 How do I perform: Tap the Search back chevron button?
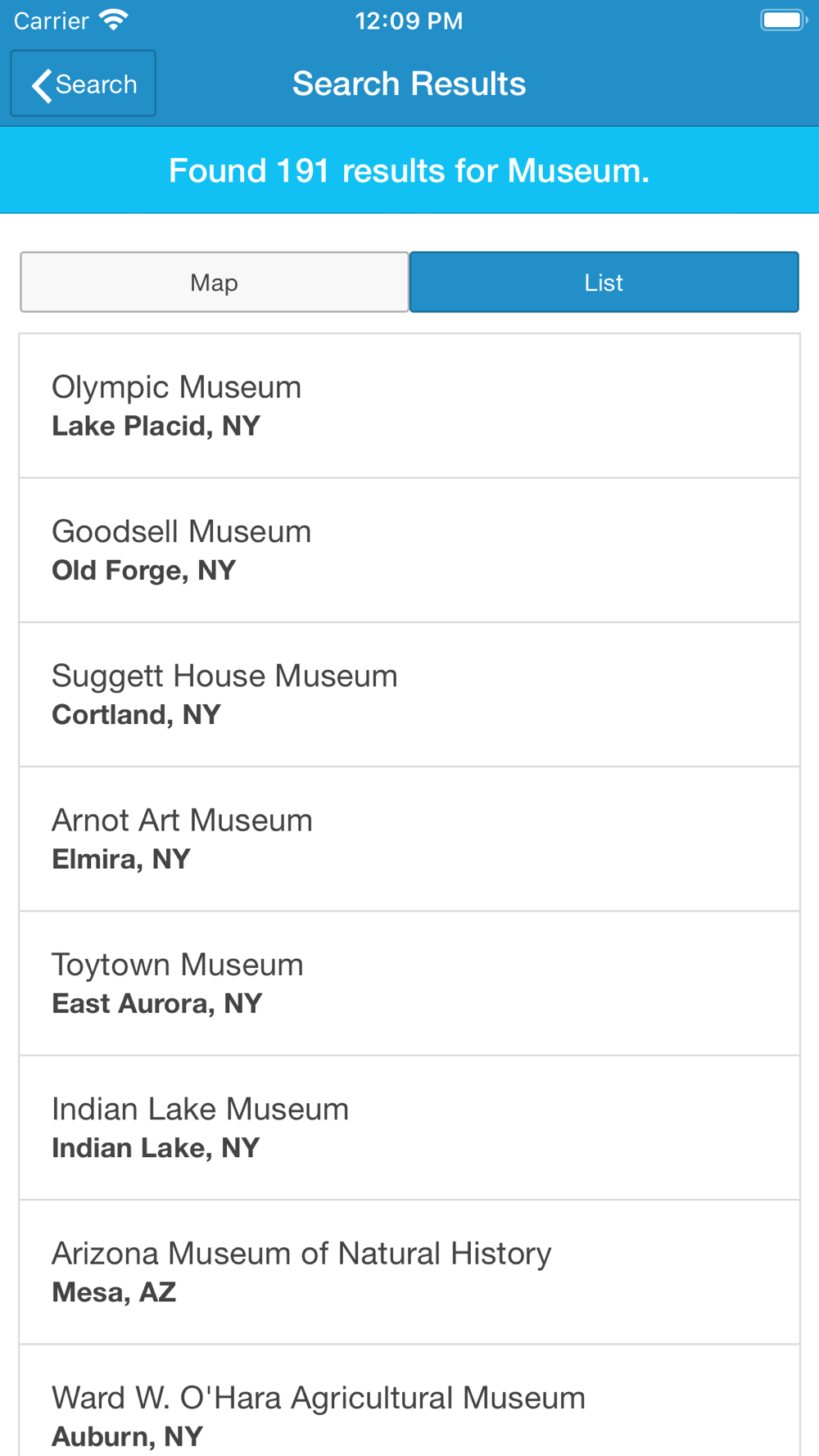point(83,84)
